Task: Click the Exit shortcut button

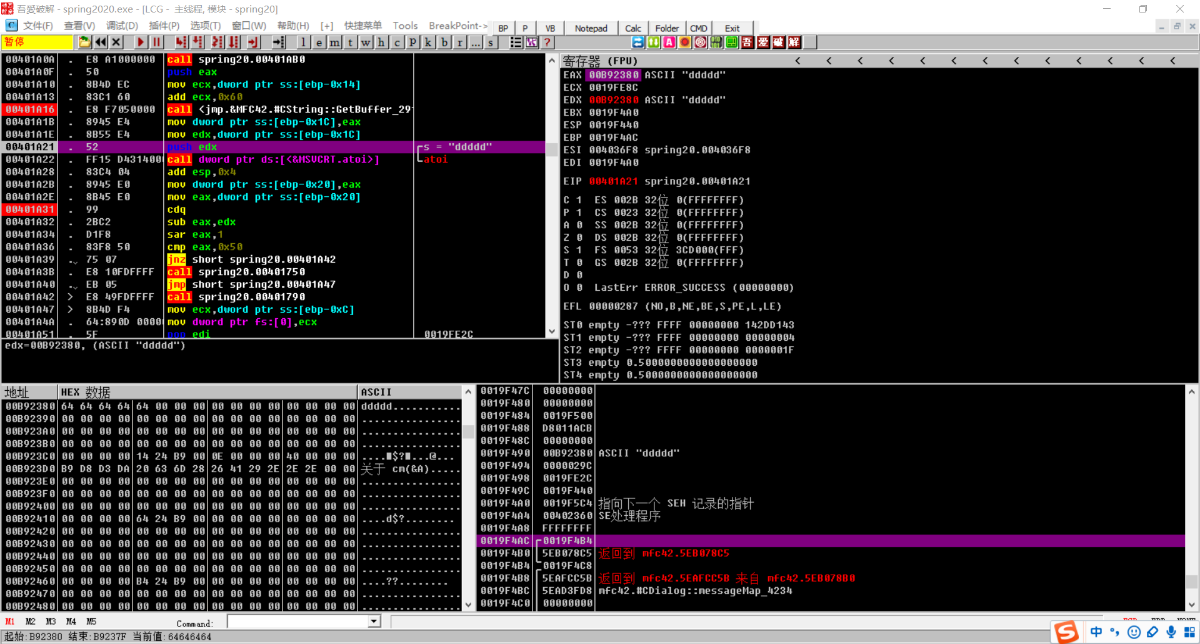Action: pyautogui.click(x=732, y=28)
